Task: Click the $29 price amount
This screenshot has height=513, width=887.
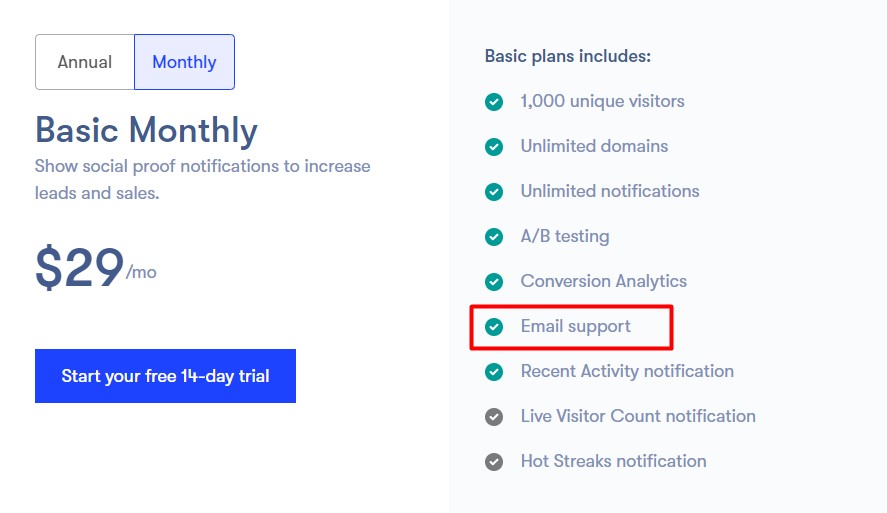Action: [79, 267]
